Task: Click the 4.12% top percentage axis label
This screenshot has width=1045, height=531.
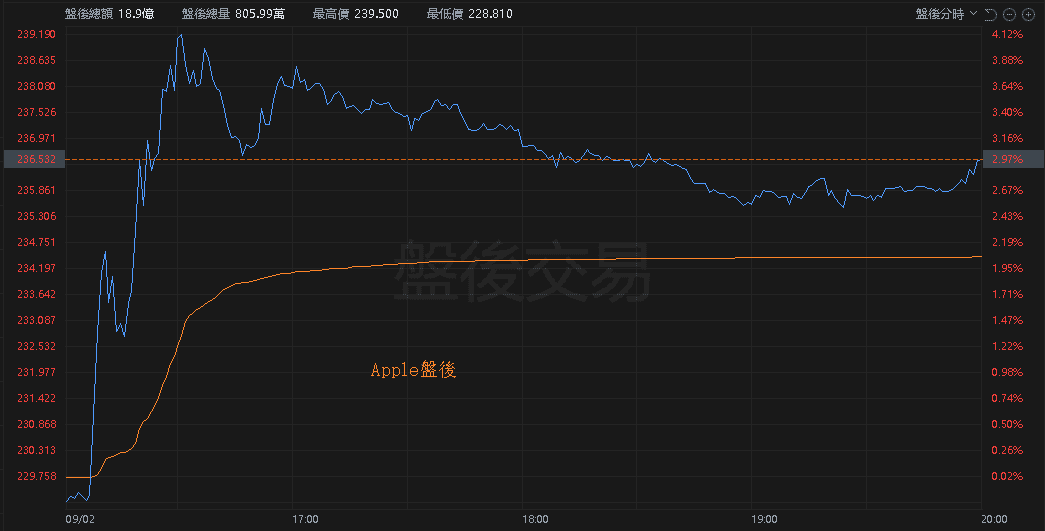Action: pyautogui.click(x=1007, y=34)
